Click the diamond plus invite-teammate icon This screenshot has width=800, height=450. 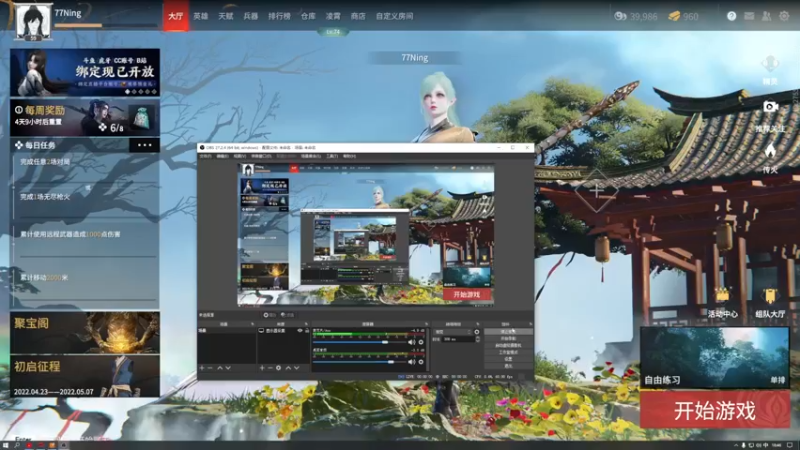pos(596,191)
